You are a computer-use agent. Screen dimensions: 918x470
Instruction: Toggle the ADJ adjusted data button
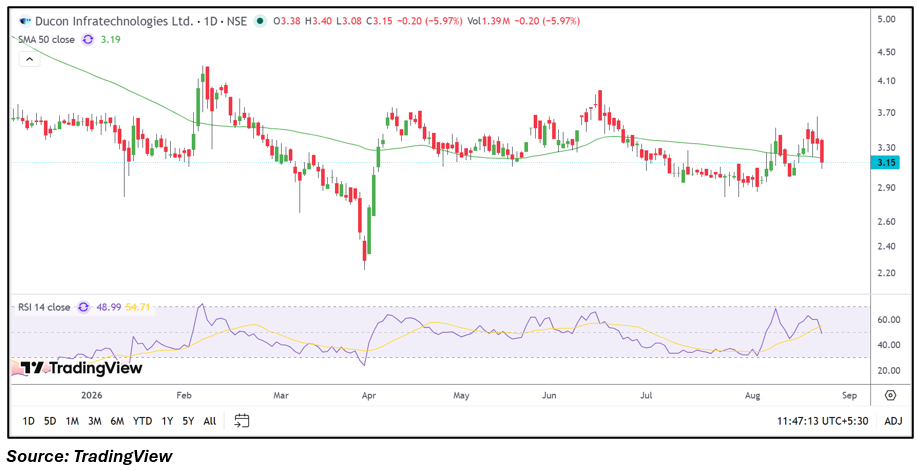[893, 421]
